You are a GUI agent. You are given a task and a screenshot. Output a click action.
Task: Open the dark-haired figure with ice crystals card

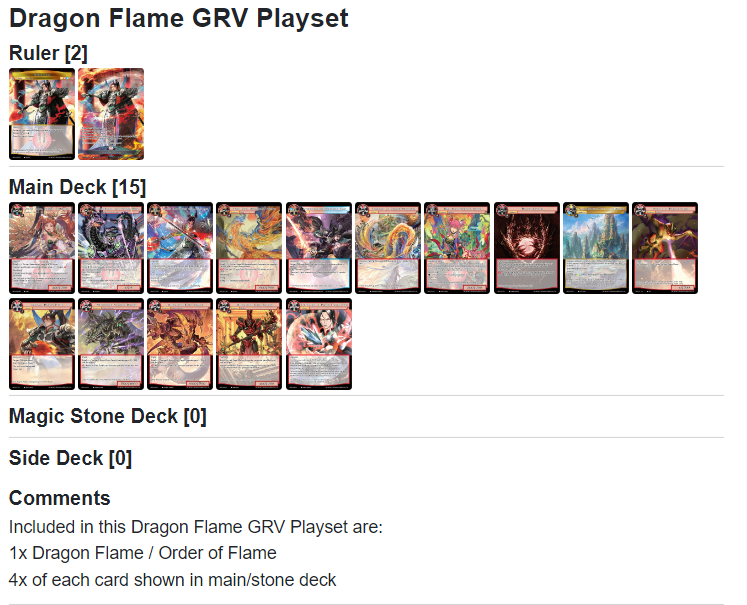point(319,344)
